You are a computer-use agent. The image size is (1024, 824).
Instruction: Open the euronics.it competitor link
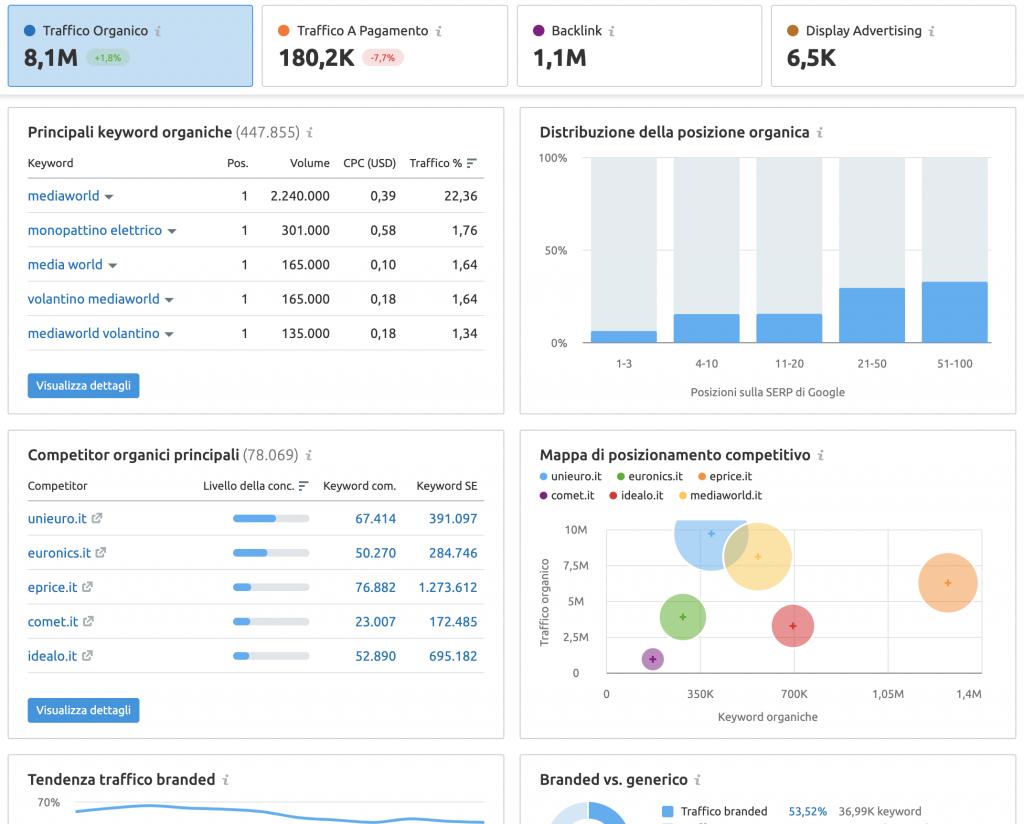[x=59, y=553]
